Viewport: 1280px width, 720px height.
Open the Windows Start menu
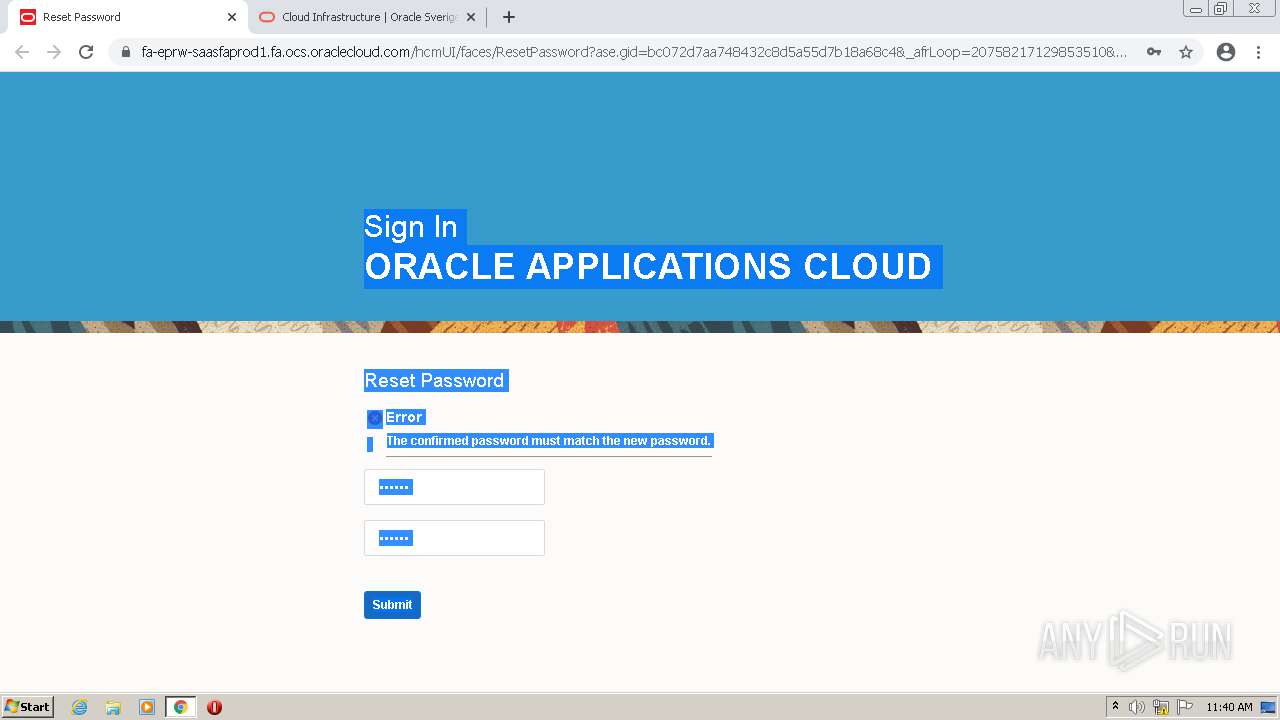pyautogui.click(x=28, y=707)
